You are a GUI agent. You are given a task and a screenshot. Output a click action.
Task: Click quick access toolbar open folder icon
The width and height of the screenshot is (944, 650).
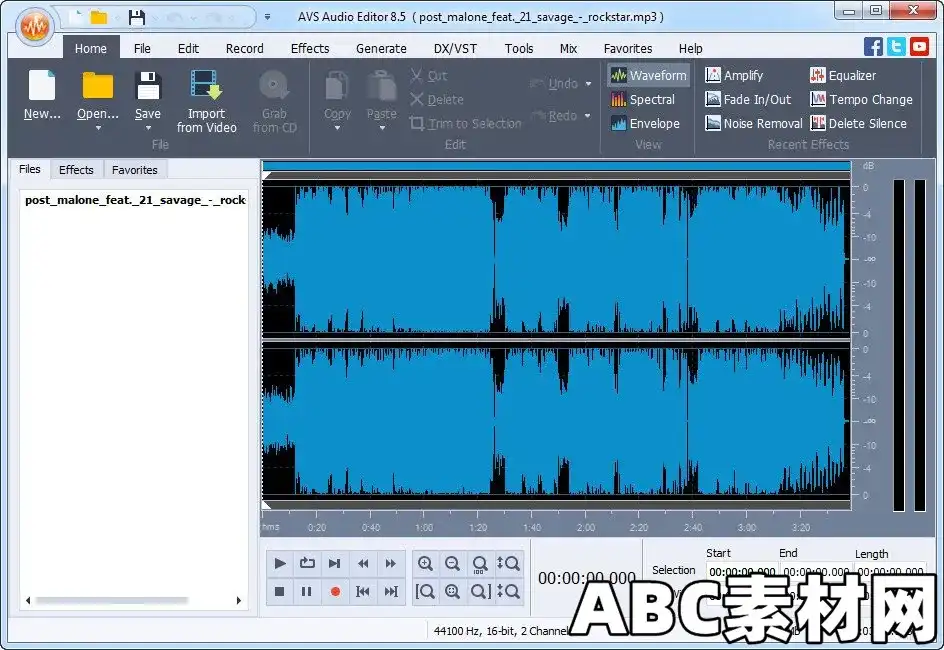coord(99,17)
